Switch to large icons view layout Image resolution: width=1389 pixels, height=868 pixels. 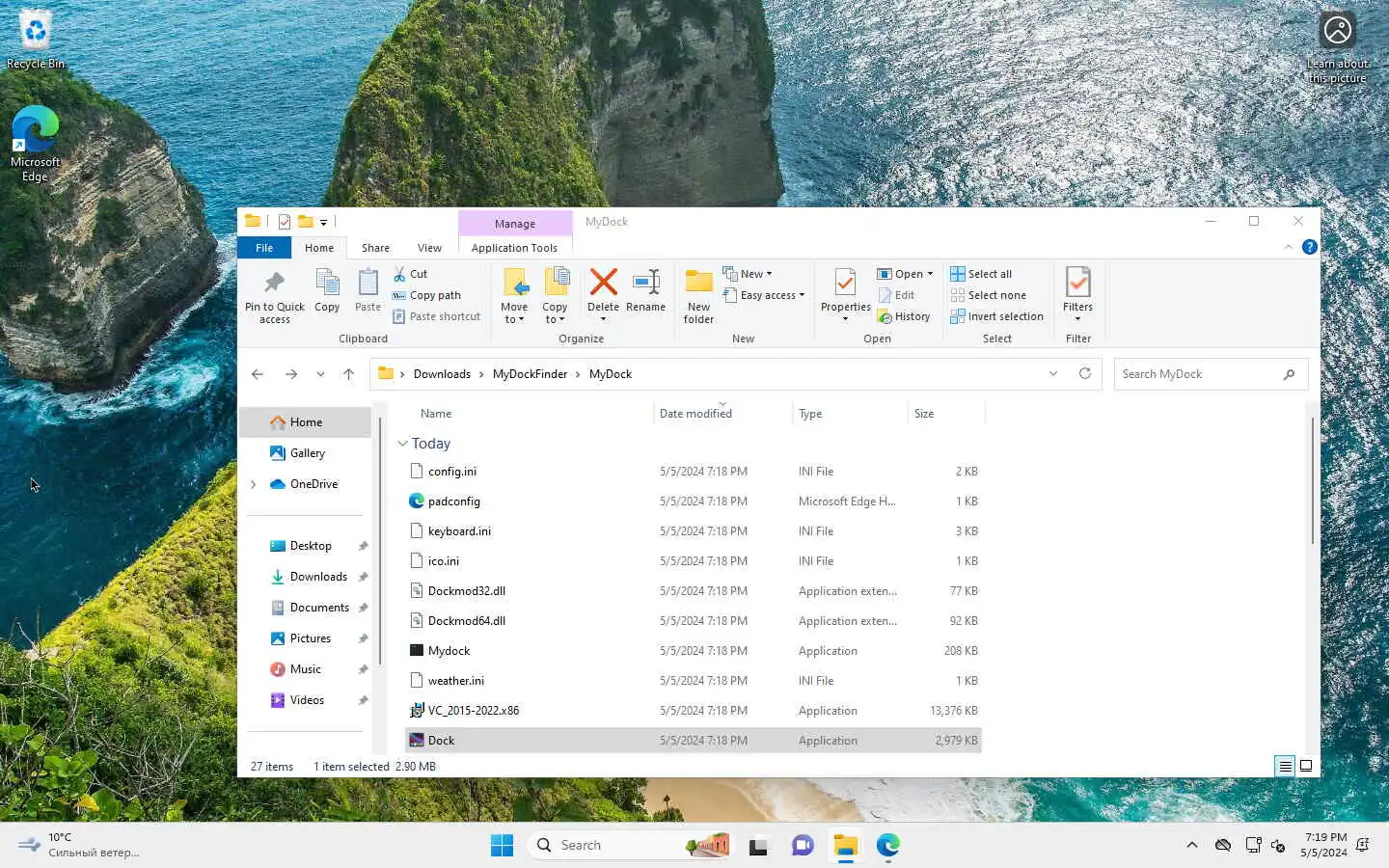(x=1306, y=766)
